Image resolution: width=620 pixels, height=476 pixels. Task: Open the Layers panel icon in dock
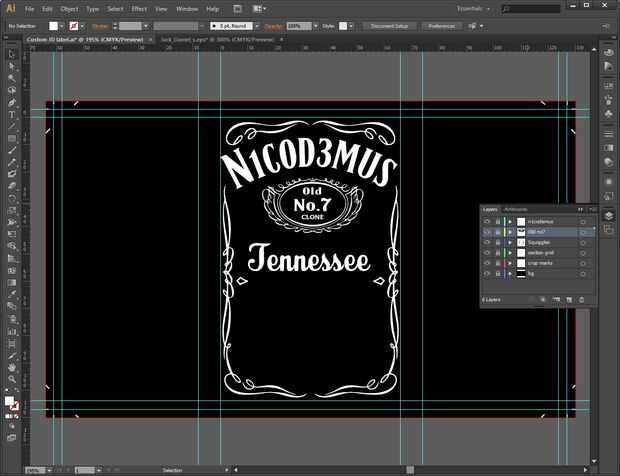point(609,214)
